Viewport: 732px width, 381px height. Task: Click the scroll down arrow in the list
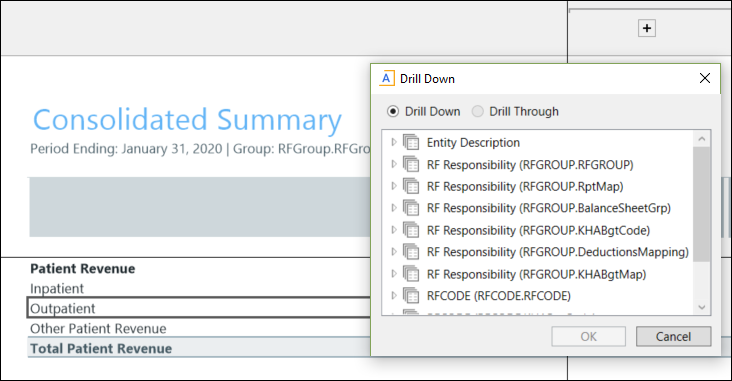(702, 307)
